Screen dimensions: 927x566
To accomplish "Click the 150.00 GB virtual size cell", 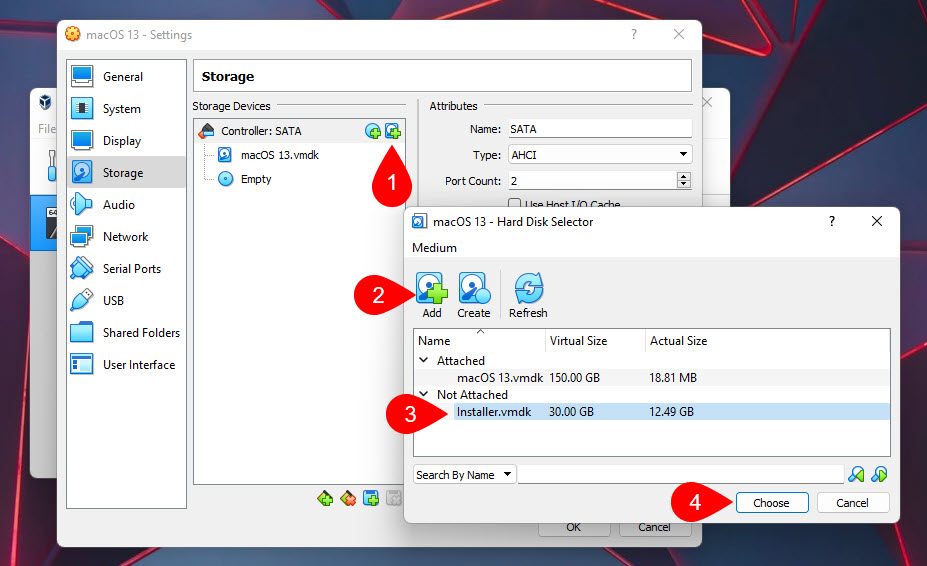I will (574, 377).
